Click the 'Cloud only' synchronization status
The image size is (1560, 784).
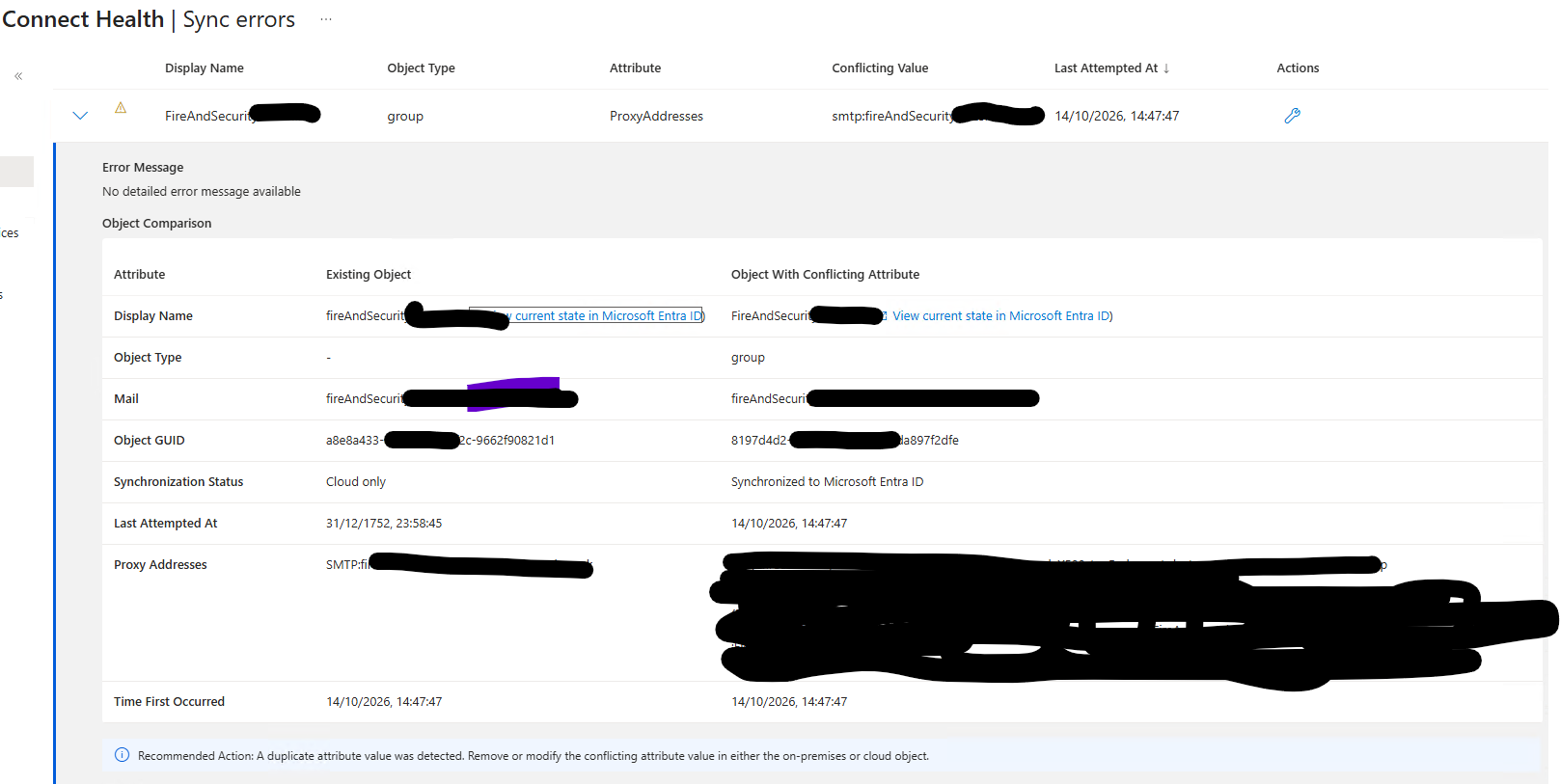point(356,482)
